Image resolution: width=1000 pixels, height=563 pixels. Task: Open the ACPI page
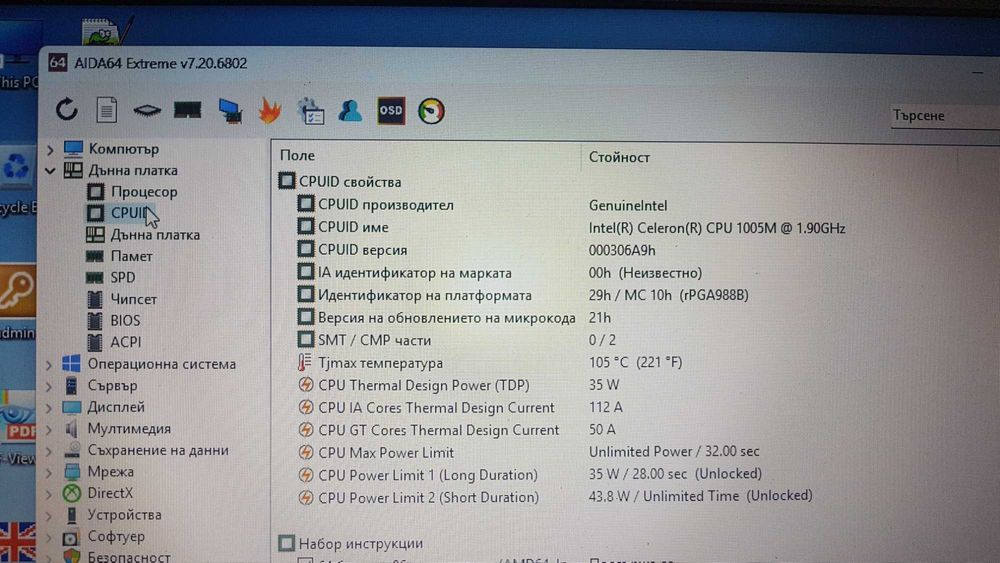(x=126, y=342)
